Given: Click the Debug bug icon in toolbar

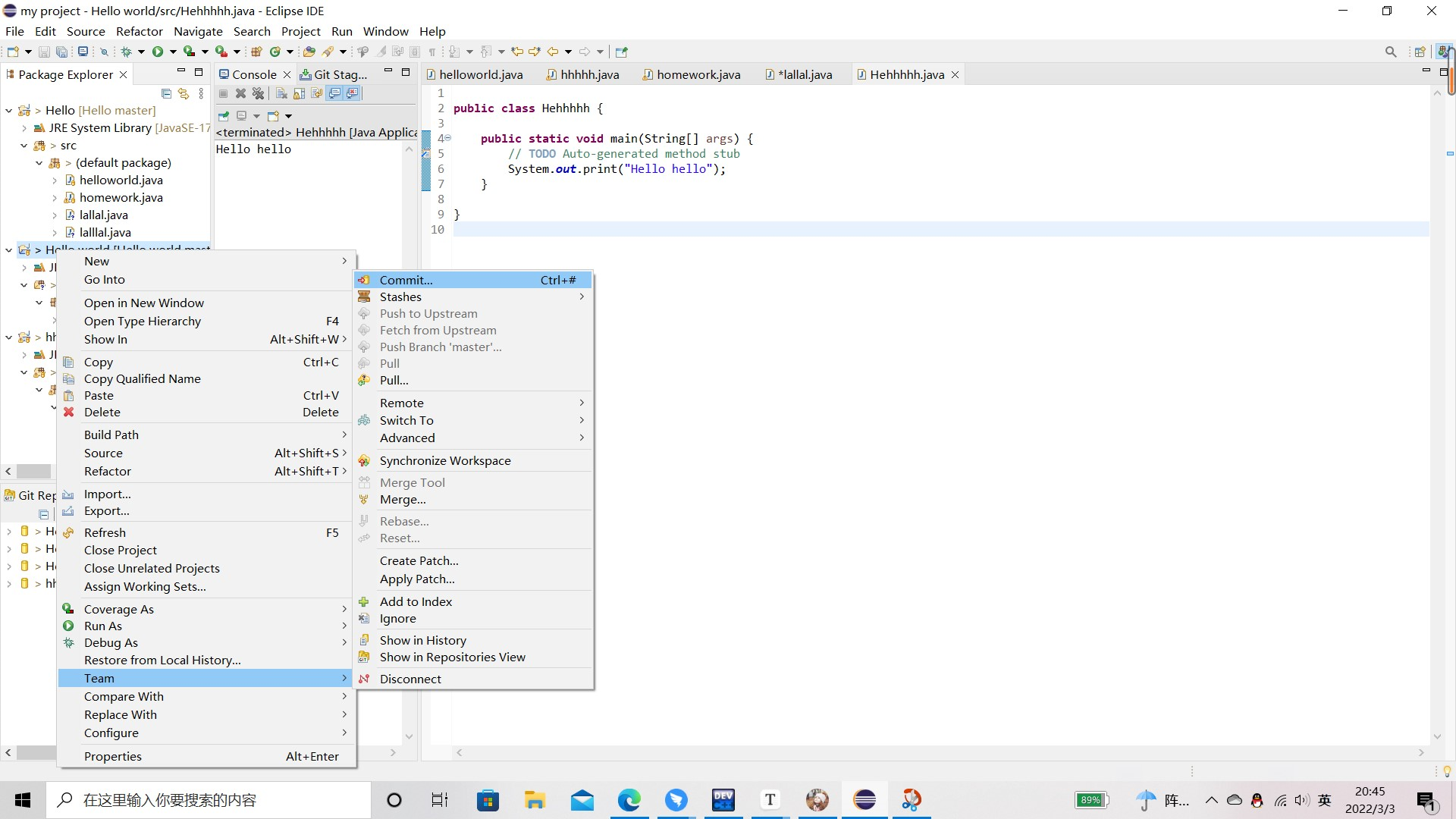Looking at the screenshot, I should [x=127, y=52].
